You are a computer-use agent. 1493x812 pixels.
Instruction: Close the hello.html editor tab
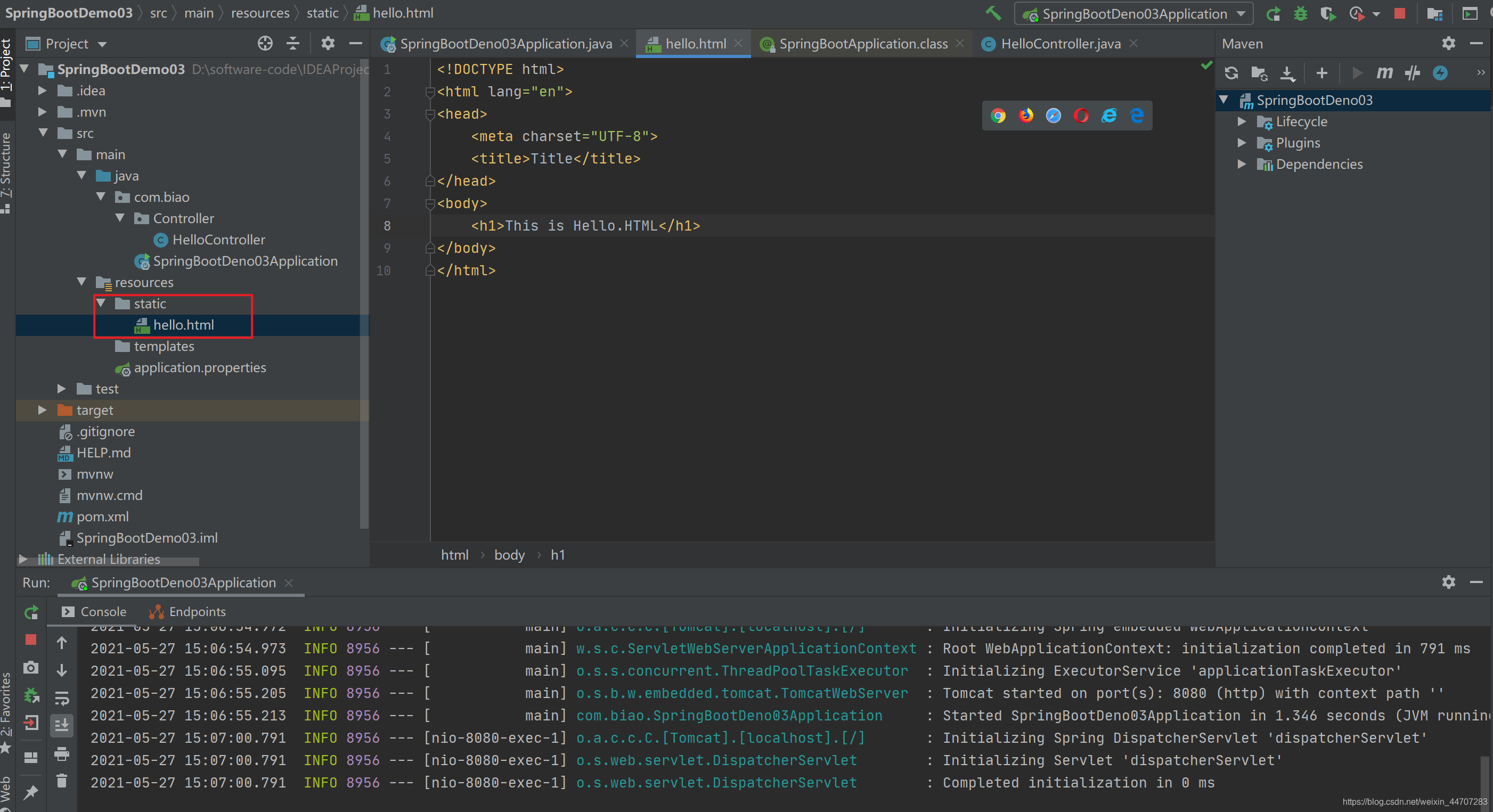pyautogui.click(x=738, y=44)
